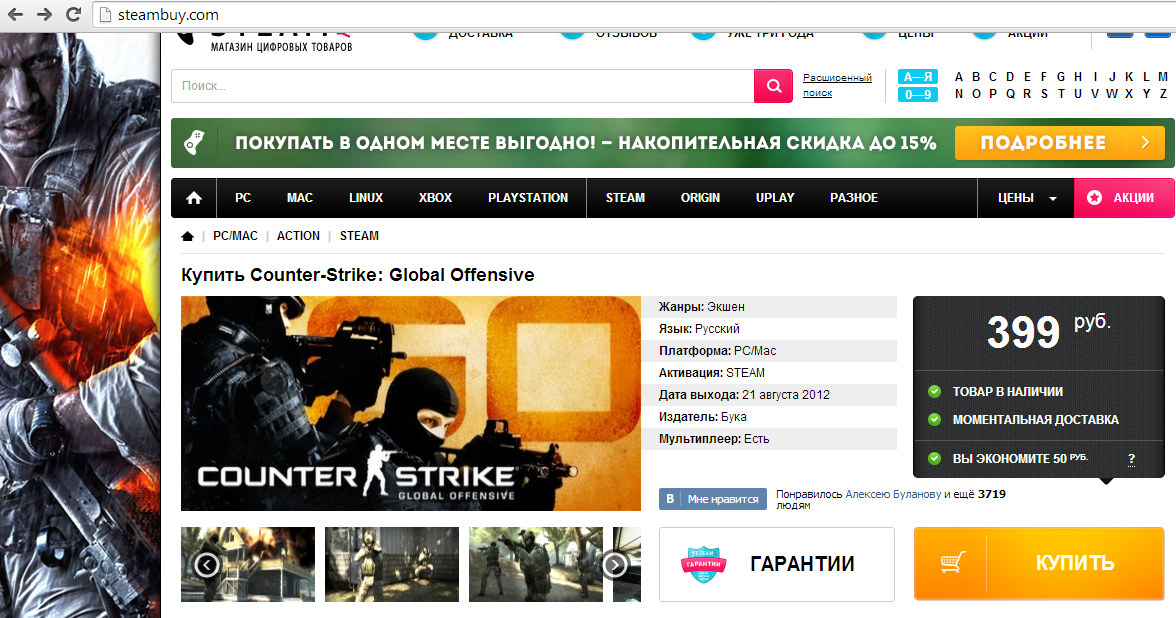The image size is (1176, 618).
Task: Click the Поиск search field
Action: (463, 86)
